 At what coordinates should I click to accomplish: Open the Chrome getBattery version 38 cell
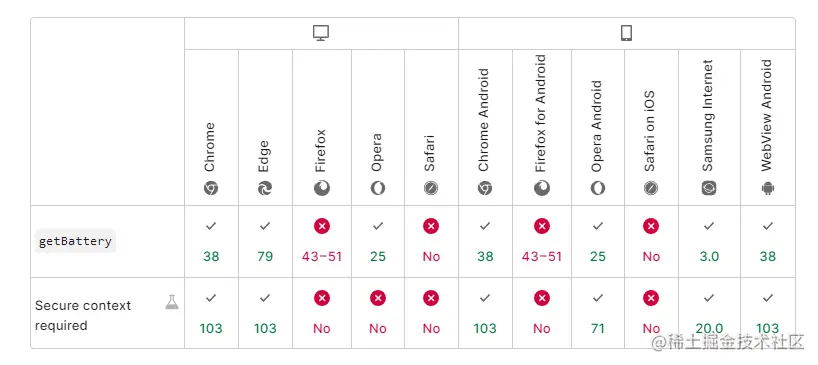211,241
